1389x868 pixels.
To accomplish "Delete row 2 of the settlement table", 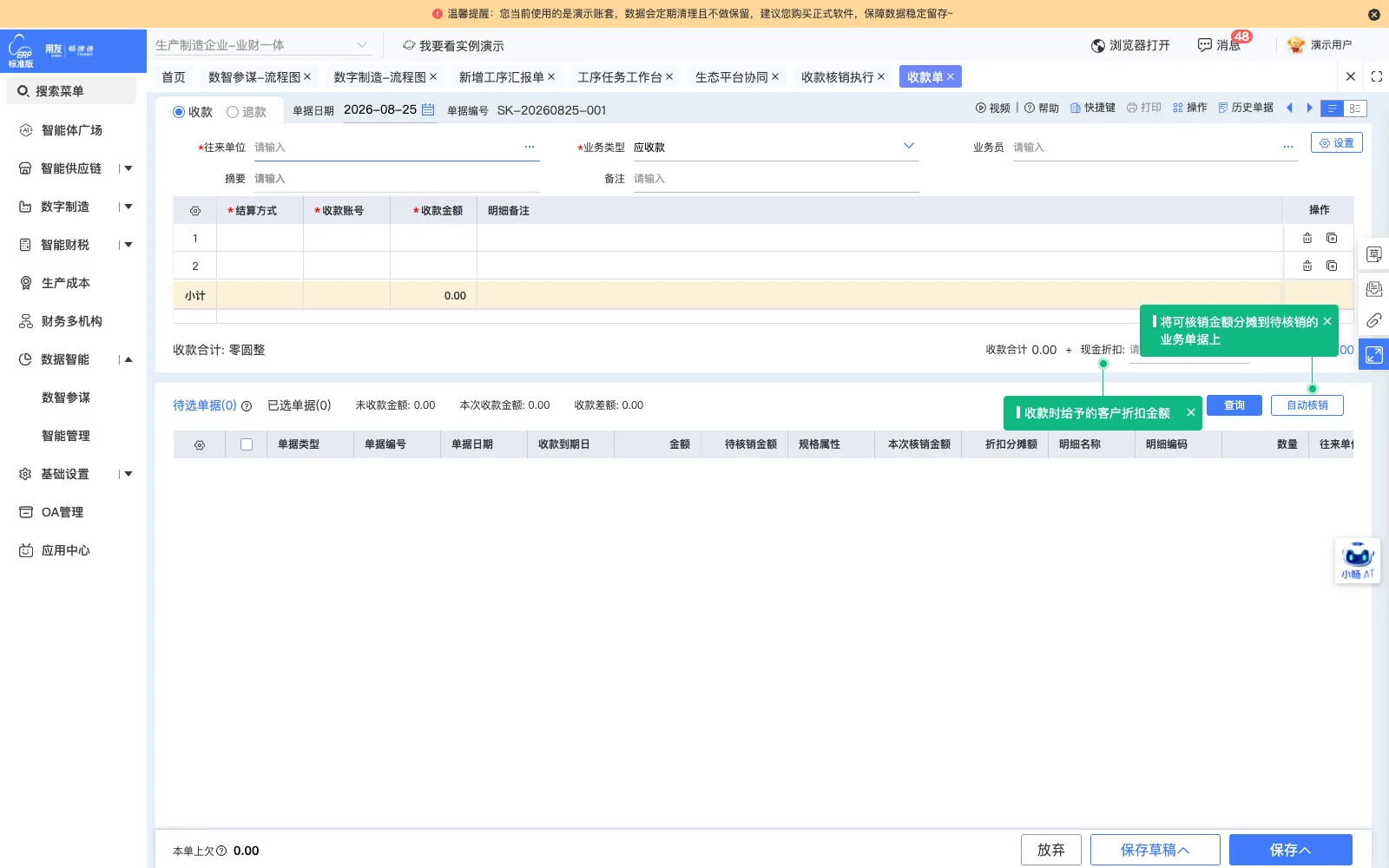I will (x=1307, y=266).
